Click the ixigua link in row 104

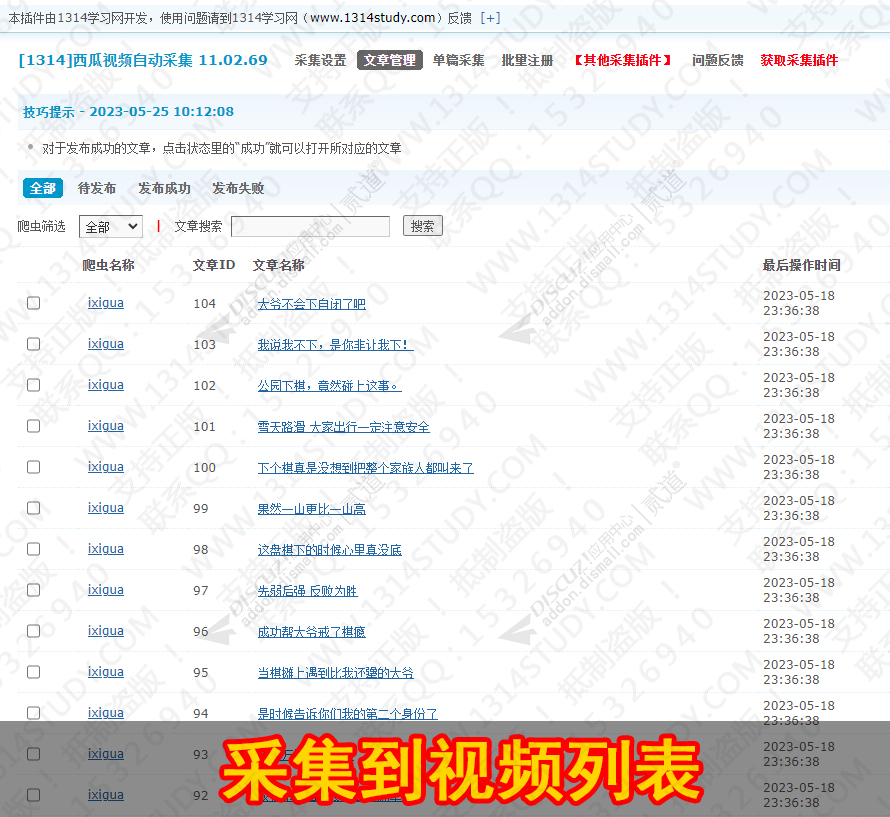pos(106,303)
